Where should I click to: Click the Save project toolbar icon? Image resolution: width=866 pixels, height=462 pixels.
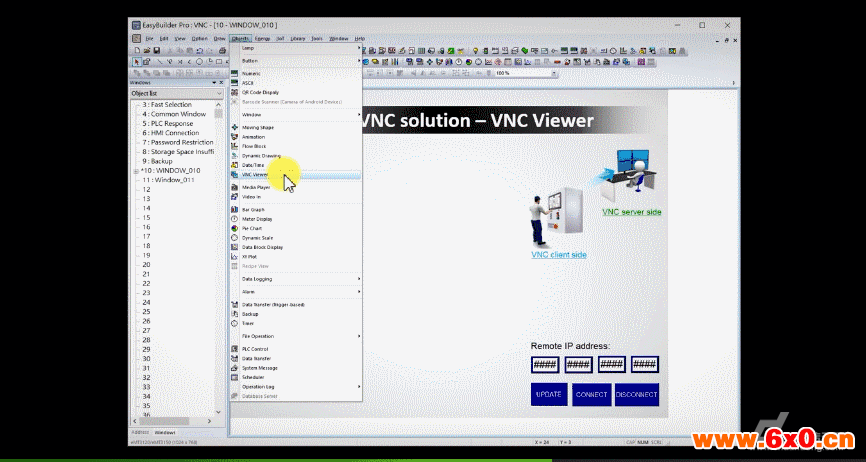[156, 50]
